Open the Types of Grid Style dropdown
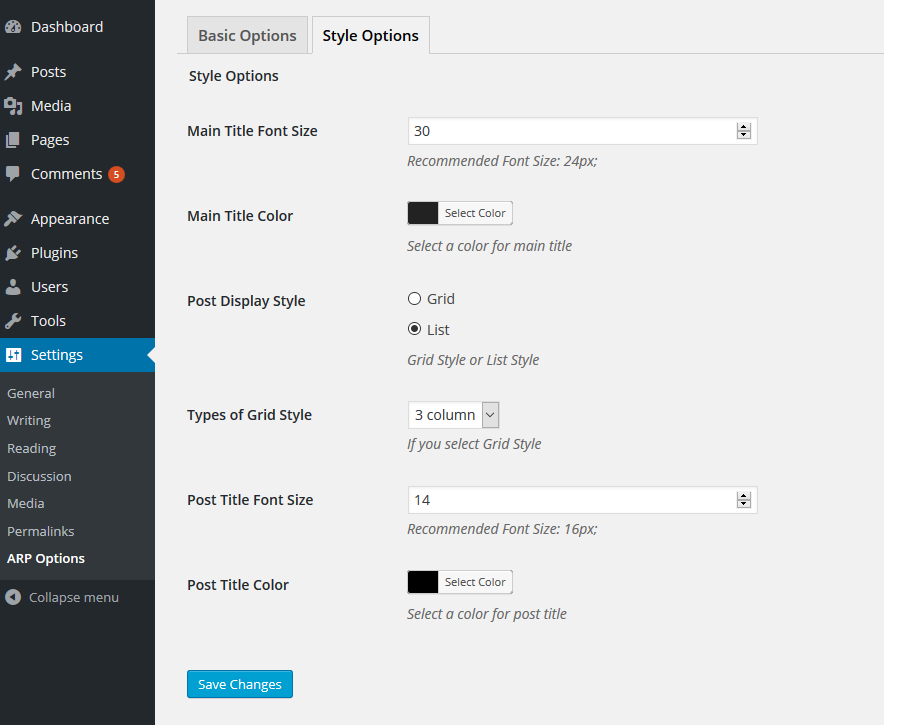The height and width of the screenshot is (725, 900). [x=453, y=415]
